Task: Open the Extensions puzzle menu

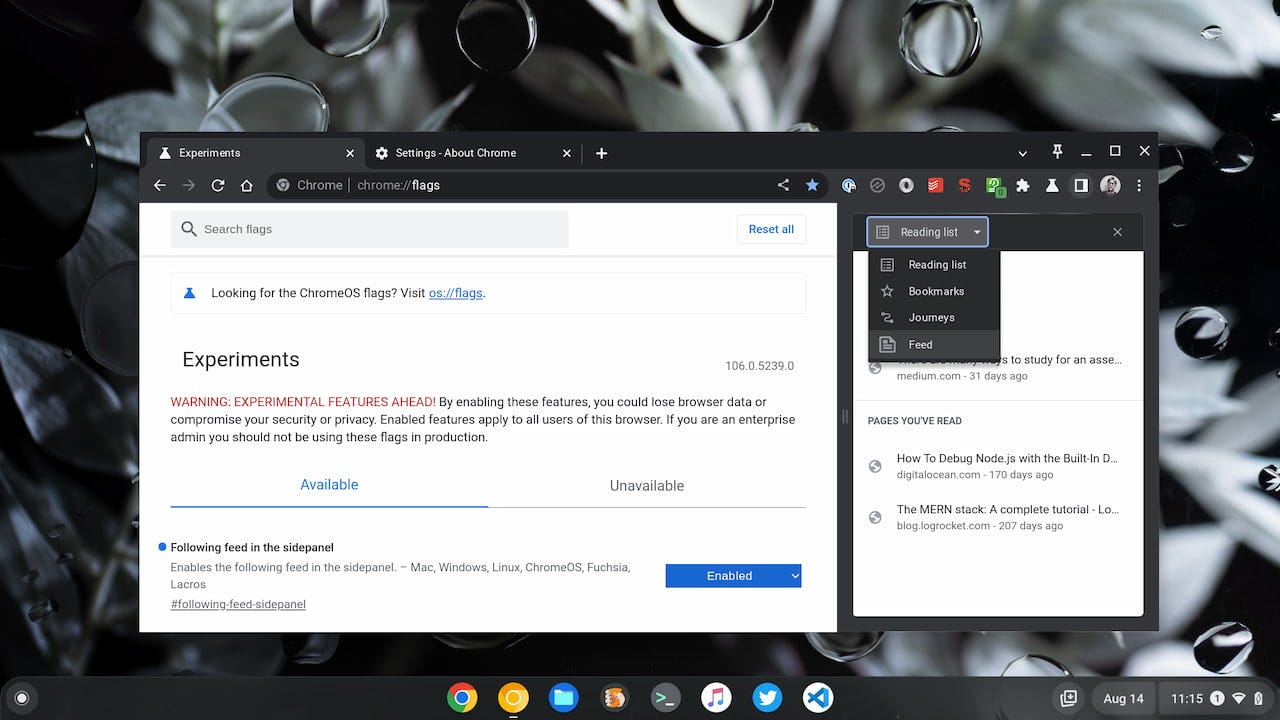Action: [1023, 185]
